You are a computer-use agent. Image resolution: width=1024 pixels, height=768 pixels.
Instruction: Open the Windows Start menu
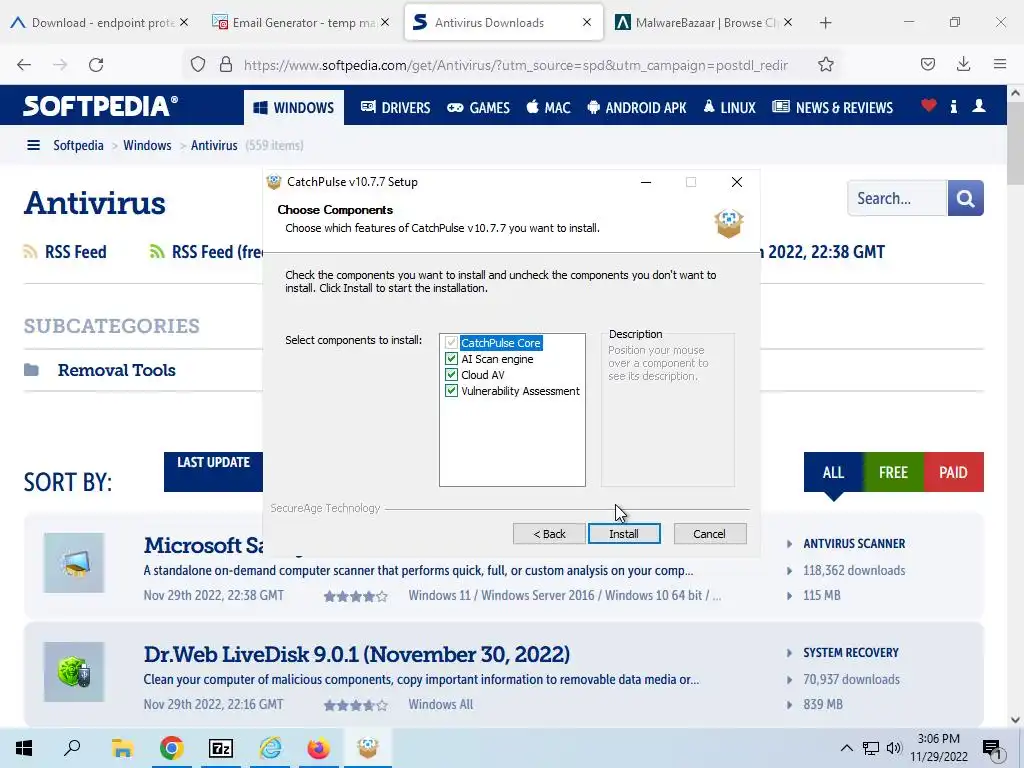24,748
